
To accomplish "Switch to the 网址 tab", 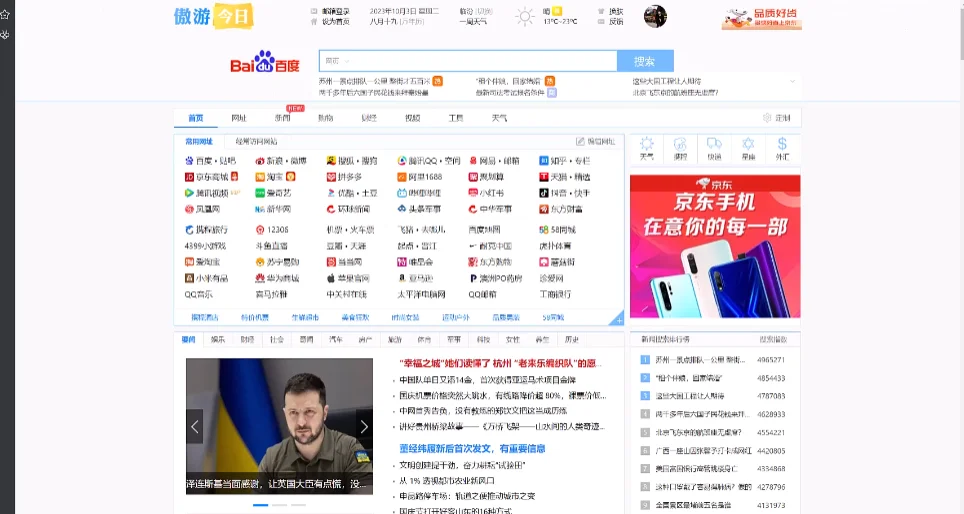I will pyautogui.click(x=239, y=118).
